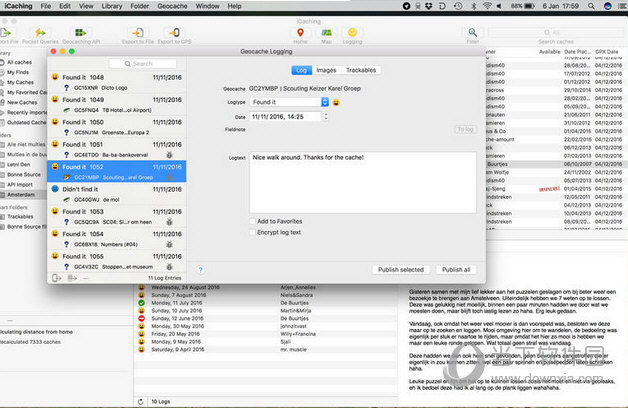Viewport: 628px width, 408px height.
Task: Select My Finds in the sidebar
Action: [18, 72]
